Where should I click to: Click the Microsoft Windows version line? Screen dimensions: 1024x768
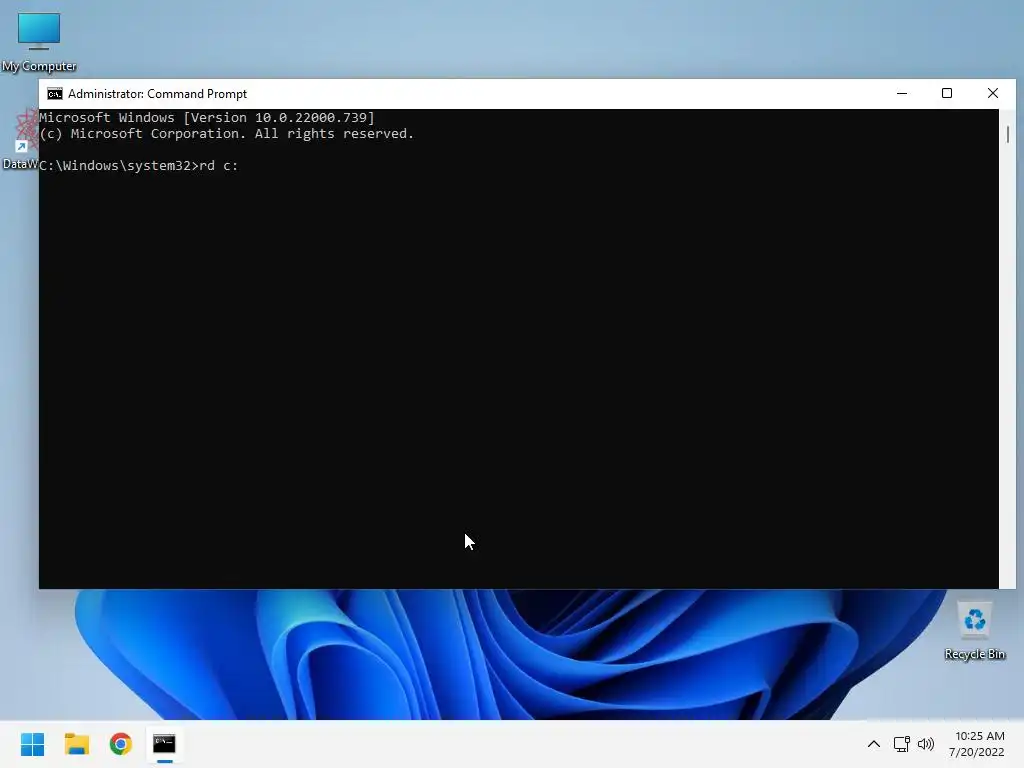point(207,118)
